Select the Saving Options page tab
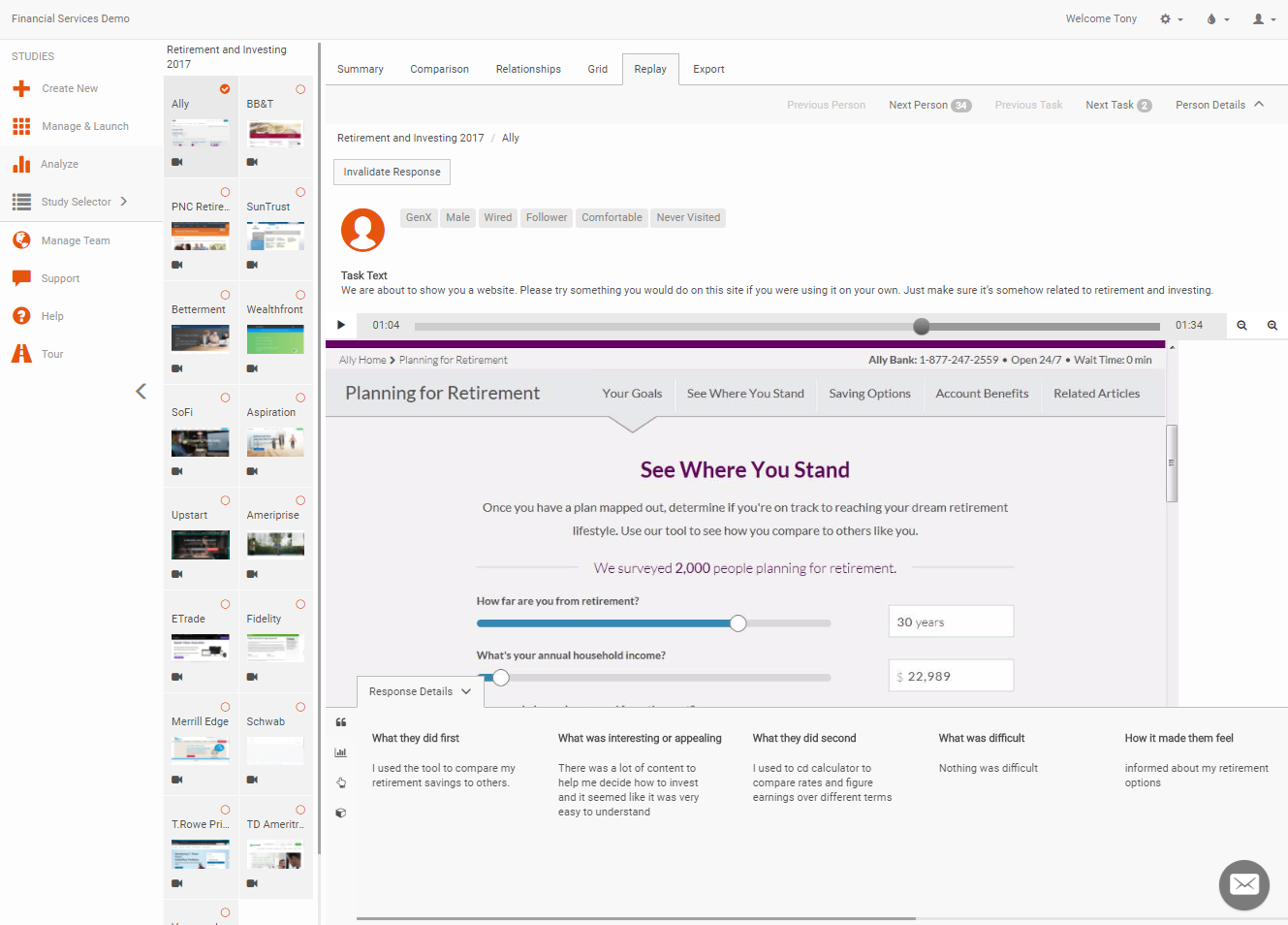 869,394
